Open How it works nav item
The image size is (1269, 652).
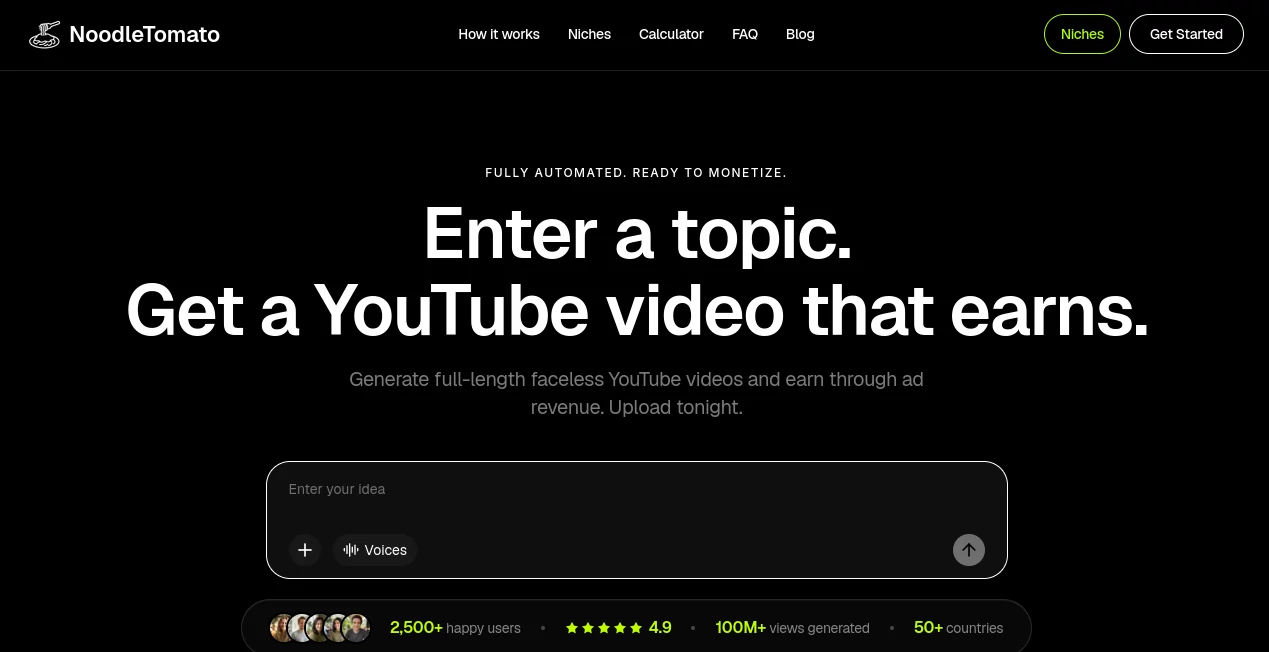[499, 34]
